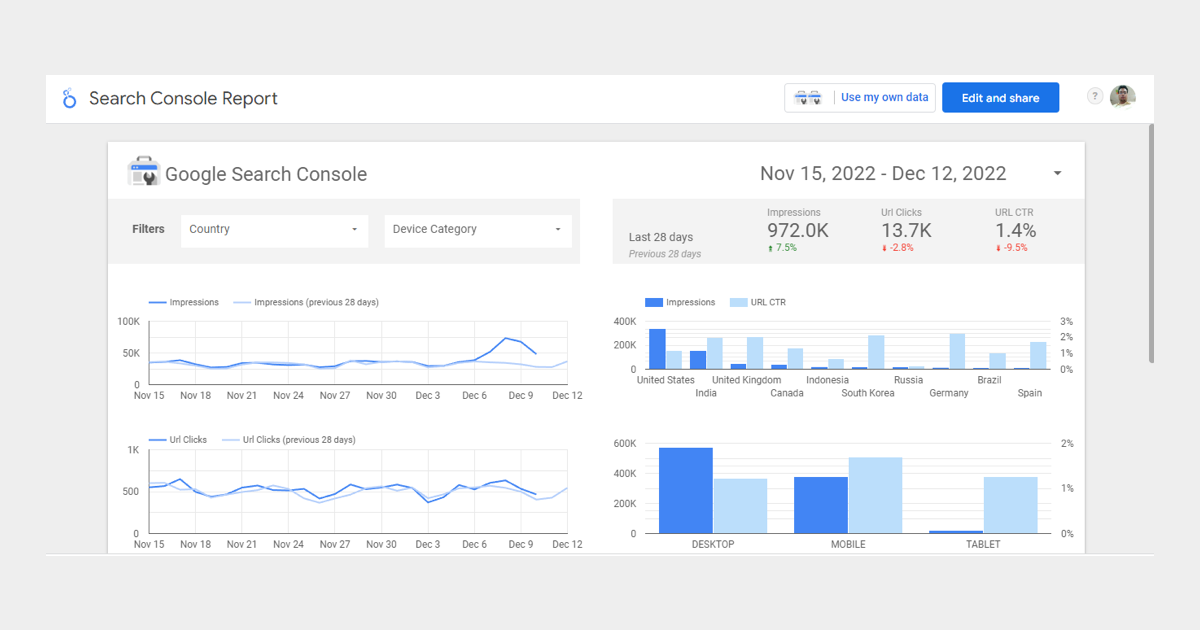This screenshot has height=630, width=1200.
Task: Open the Country filter dropdown
Action: coord(274,230)
